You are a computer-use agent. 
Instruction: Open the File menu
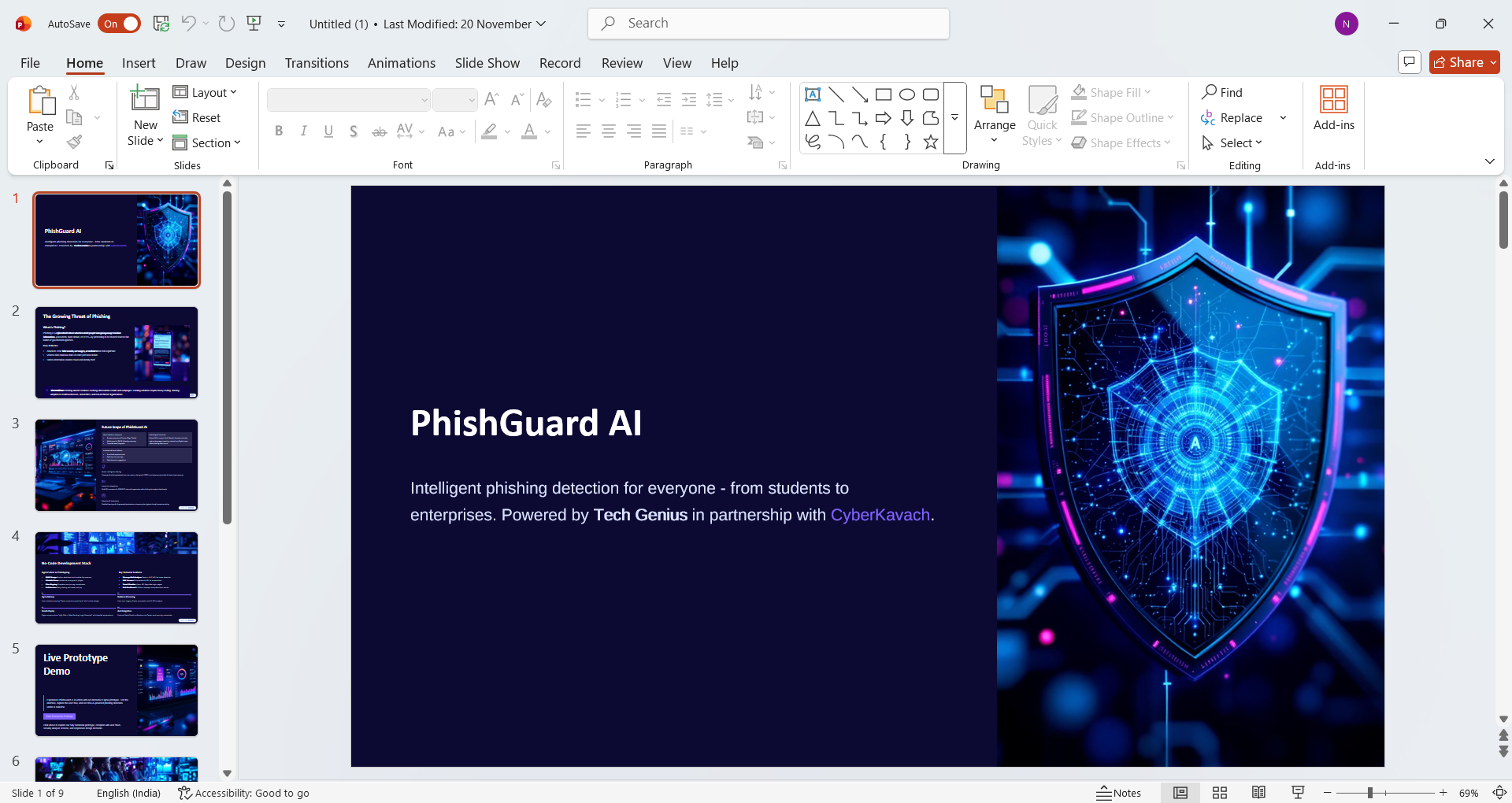(x=30, y=63)
